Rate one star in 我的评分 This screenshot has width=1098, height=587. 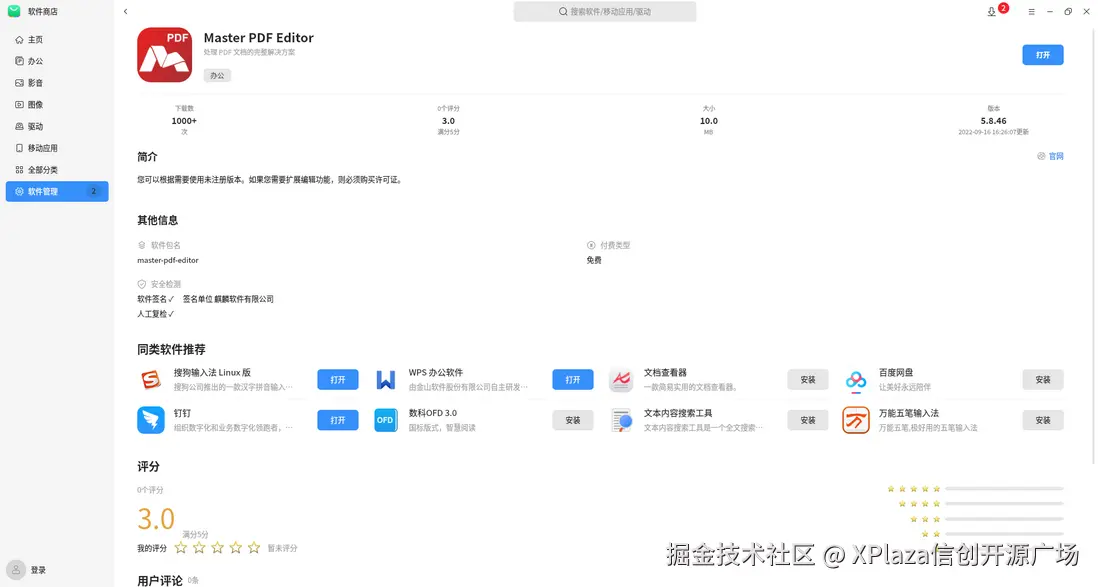[181, 548]
